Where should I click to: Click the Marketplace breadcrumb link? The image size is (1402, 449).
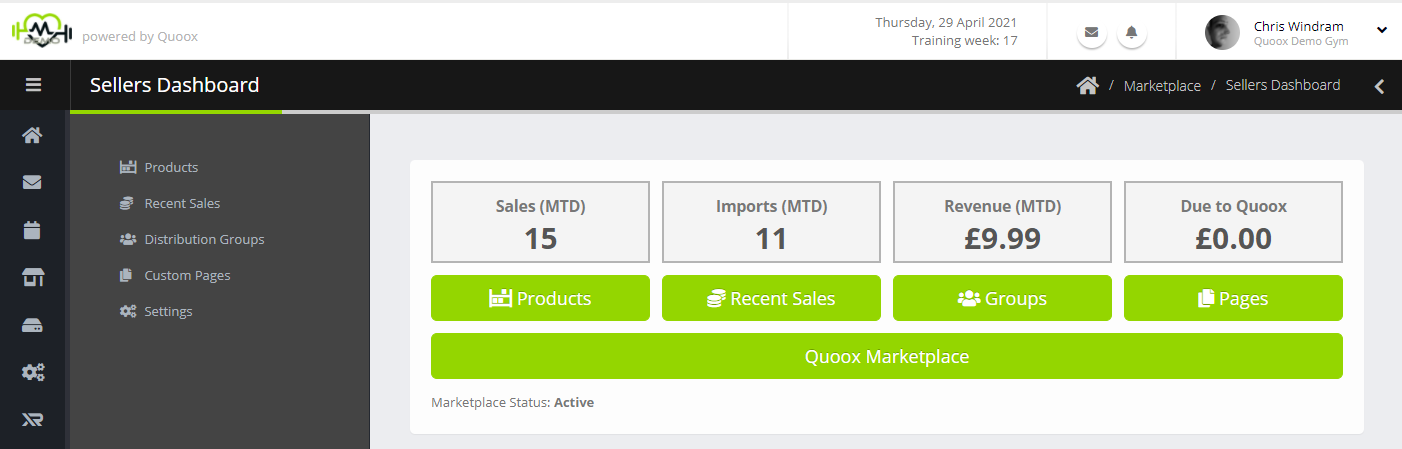pos(1162,86)
